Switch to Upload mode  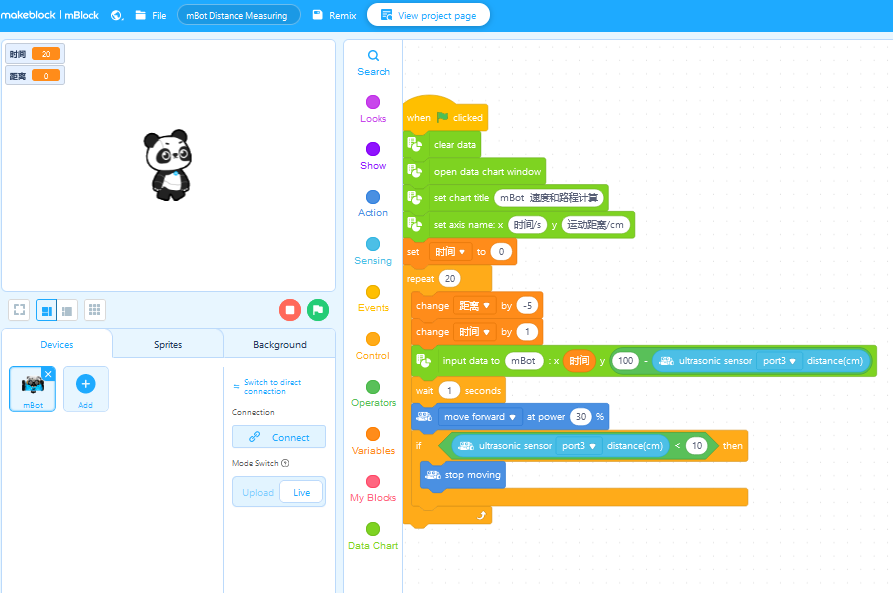pos(258,492)
